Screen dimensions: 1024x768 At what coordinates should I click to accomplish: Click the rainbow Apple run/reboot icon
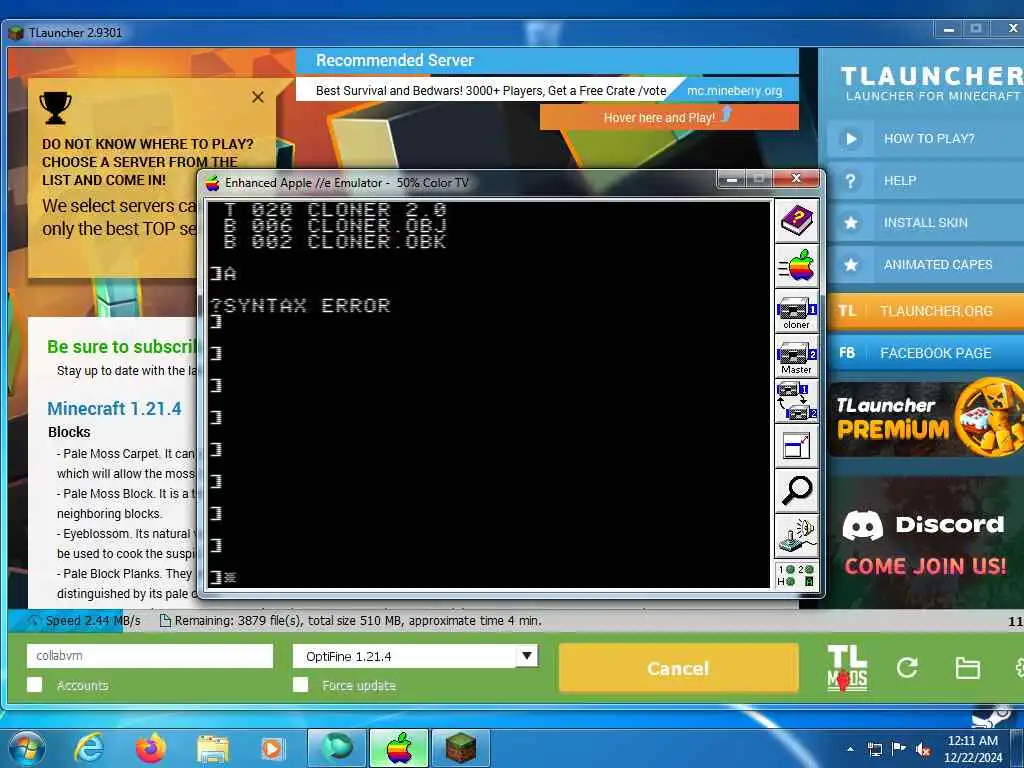coord(797,266)
